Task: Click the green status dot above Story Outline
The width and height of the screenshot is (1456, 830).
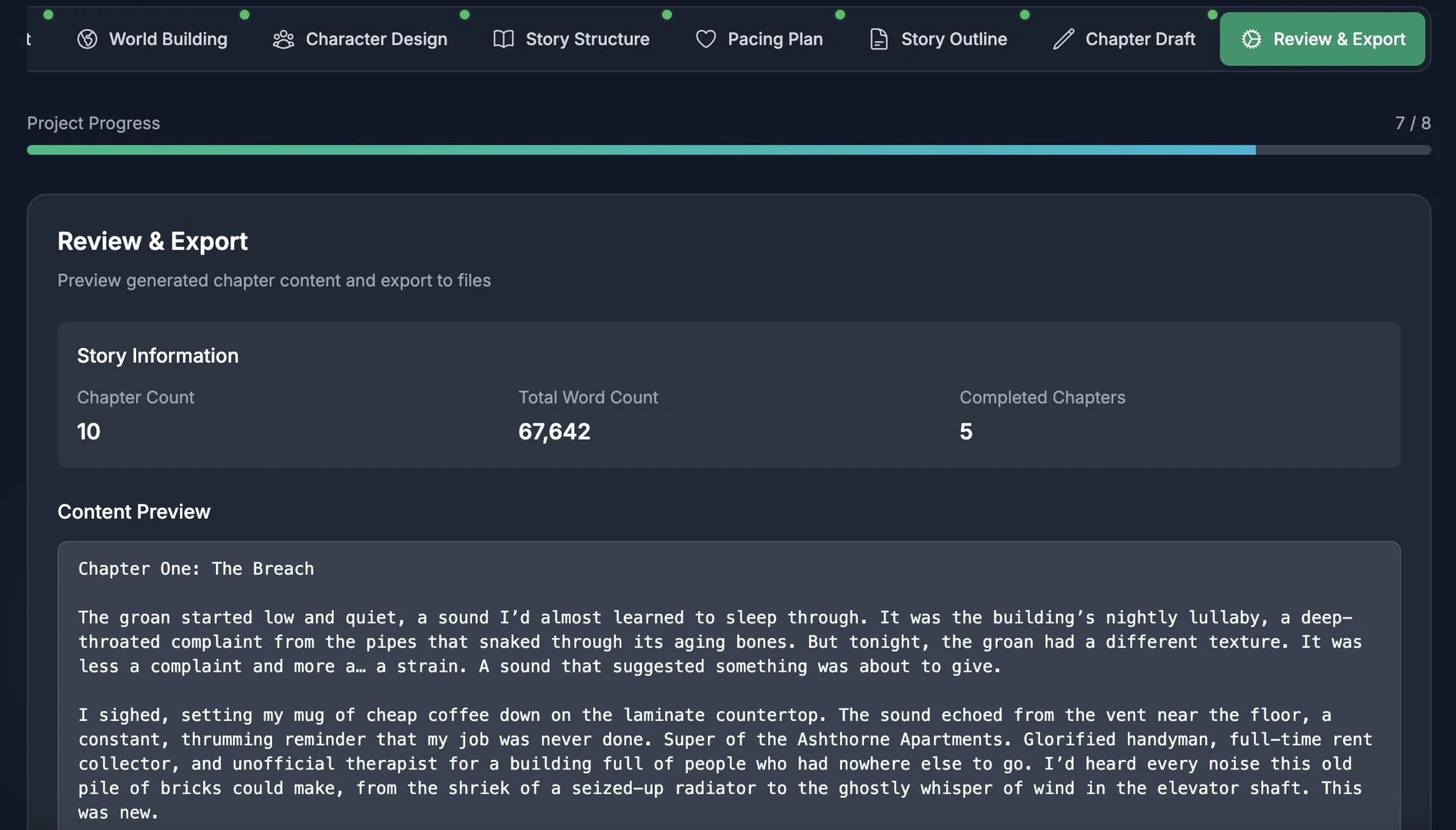Action: (x=1025, y=14)
